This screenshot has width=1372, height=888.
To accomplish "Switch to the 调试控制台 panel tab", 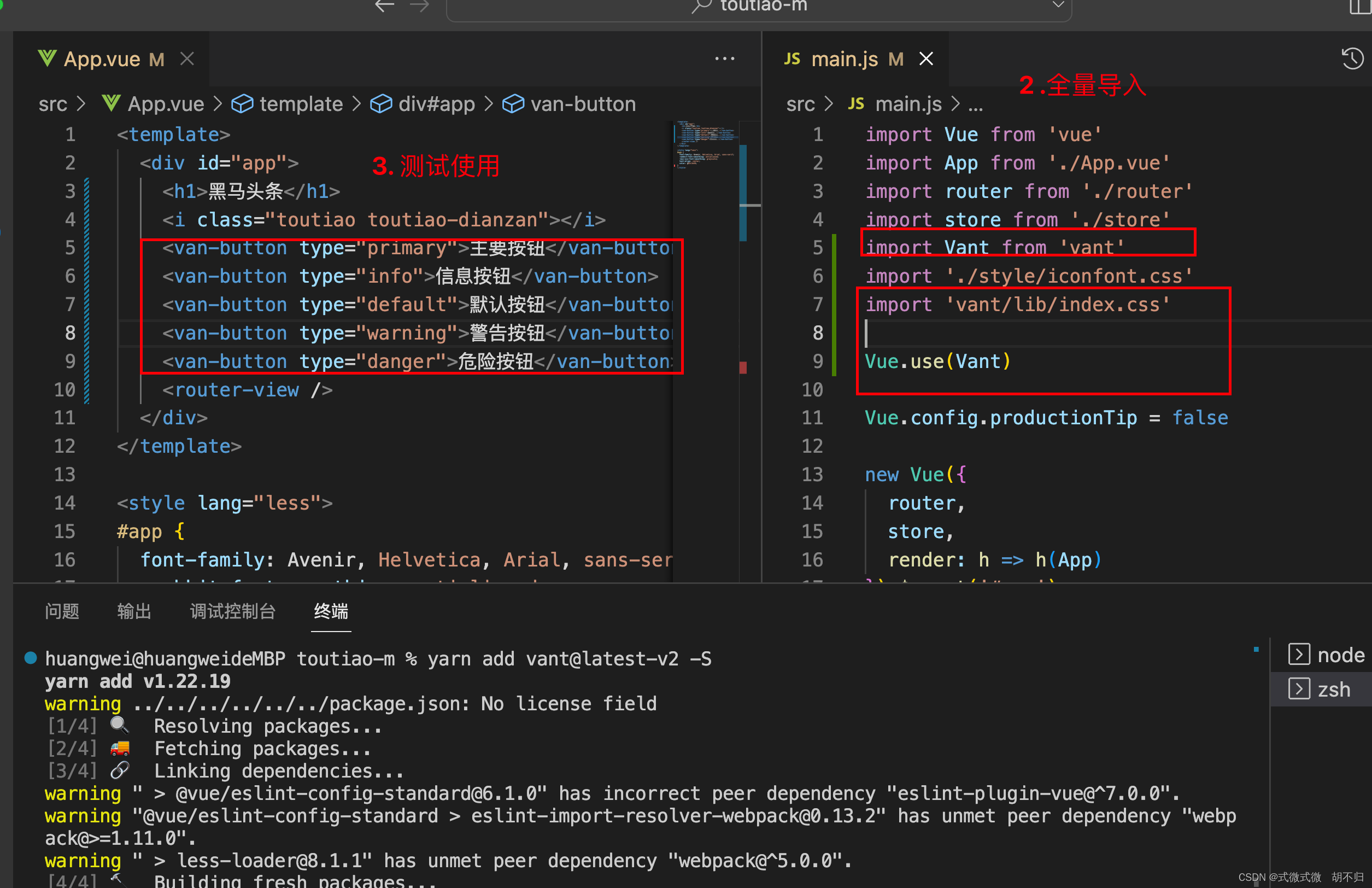I will 233,611.
